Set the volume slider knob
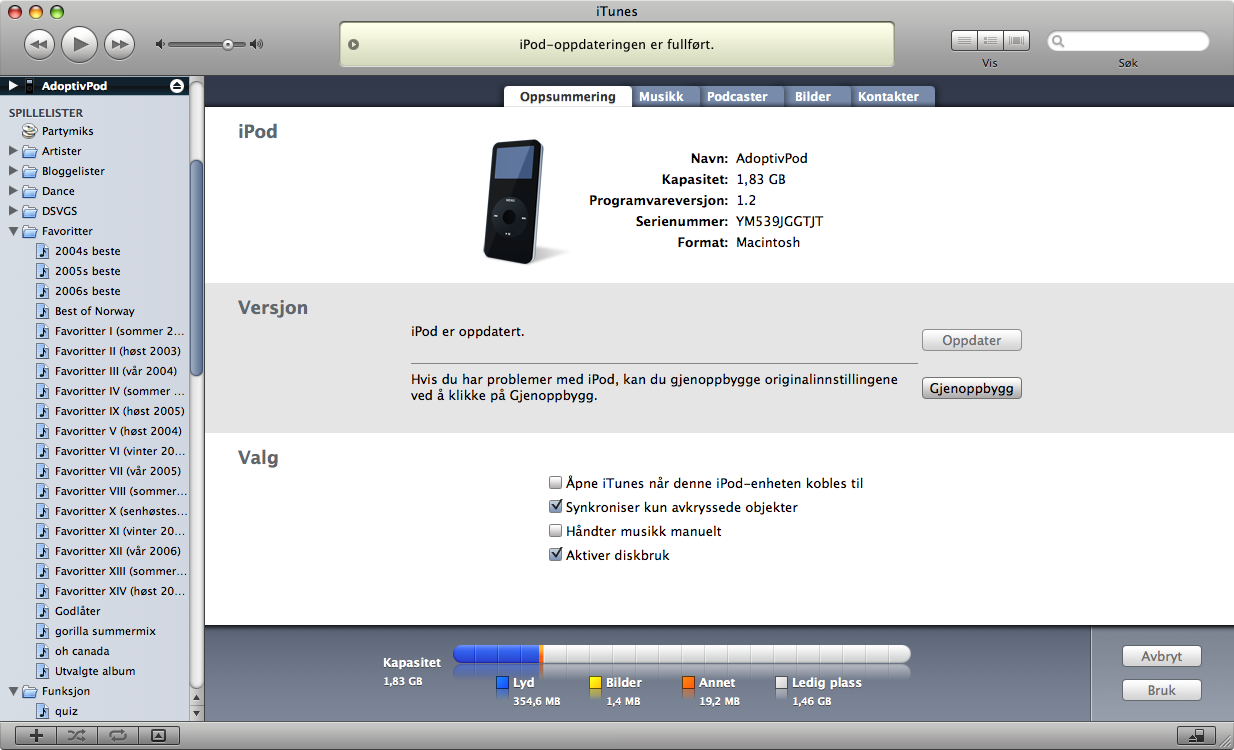Viewport: 1234px width, 750px height. coord(228,44)
